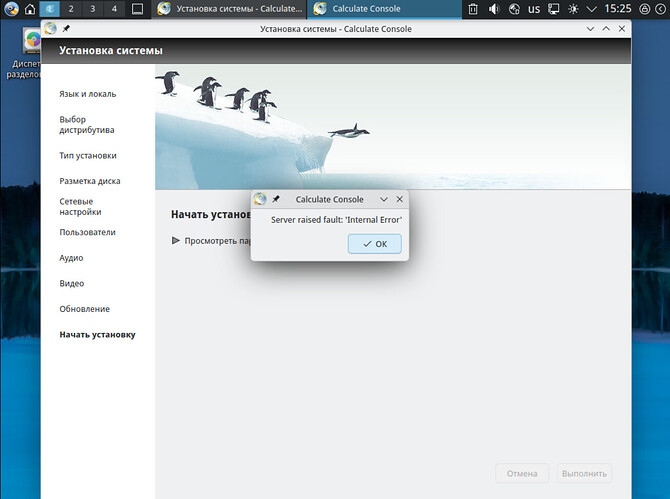Click the home icon in the top panel

tap(30, 9)
